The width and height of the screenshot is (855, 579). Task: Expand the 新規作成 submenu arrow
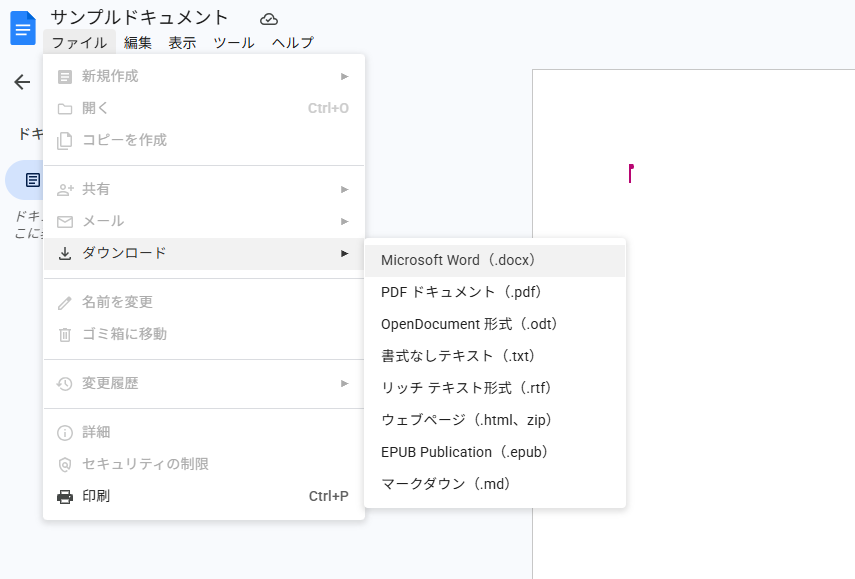click(x=344, y=76)
